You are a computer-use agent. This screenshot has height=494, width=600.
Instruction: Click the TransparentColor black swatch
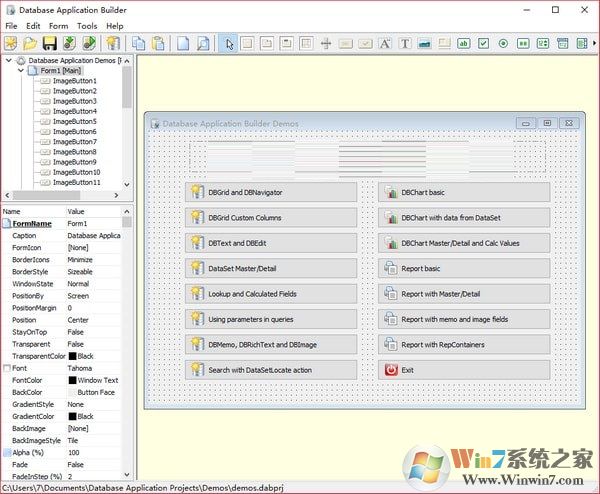72,356
